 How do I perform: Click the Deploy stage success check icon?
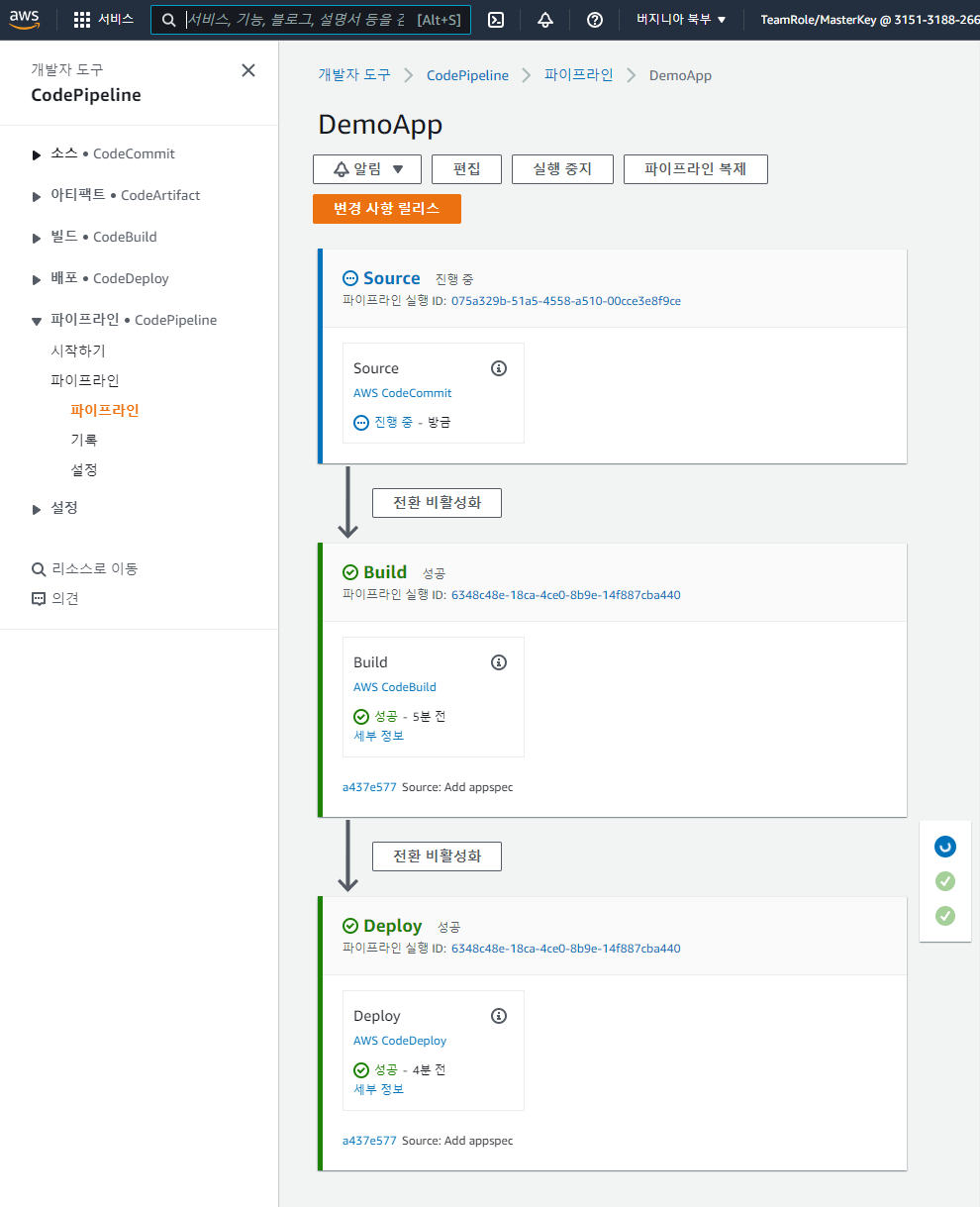tap(350, 926)
